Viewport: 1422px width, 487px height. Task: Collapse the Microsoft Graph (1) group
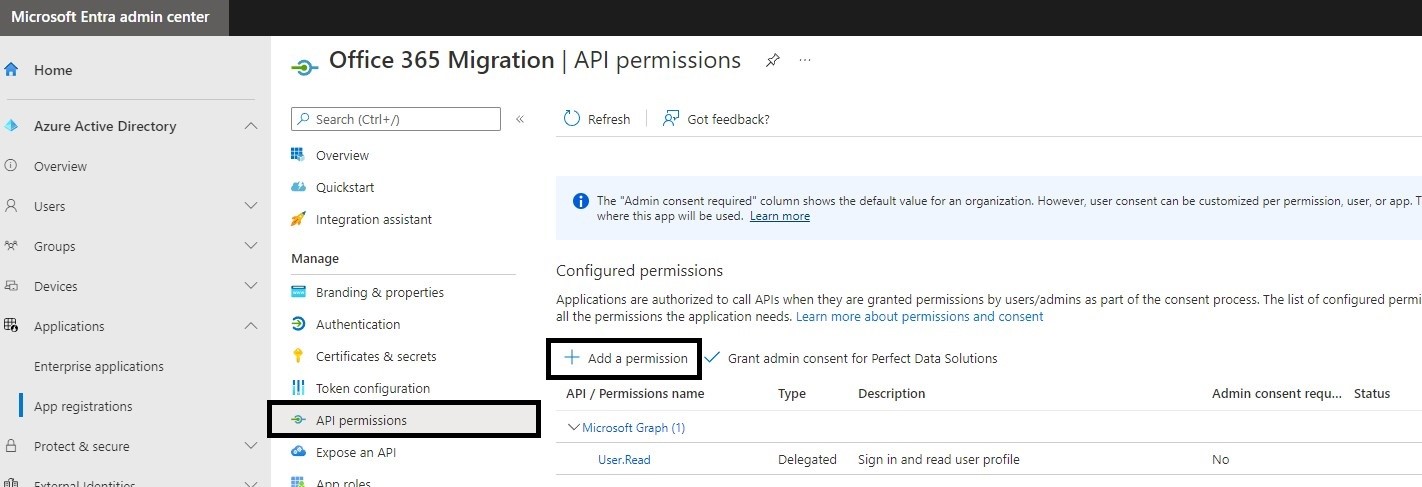coord(573,427)
